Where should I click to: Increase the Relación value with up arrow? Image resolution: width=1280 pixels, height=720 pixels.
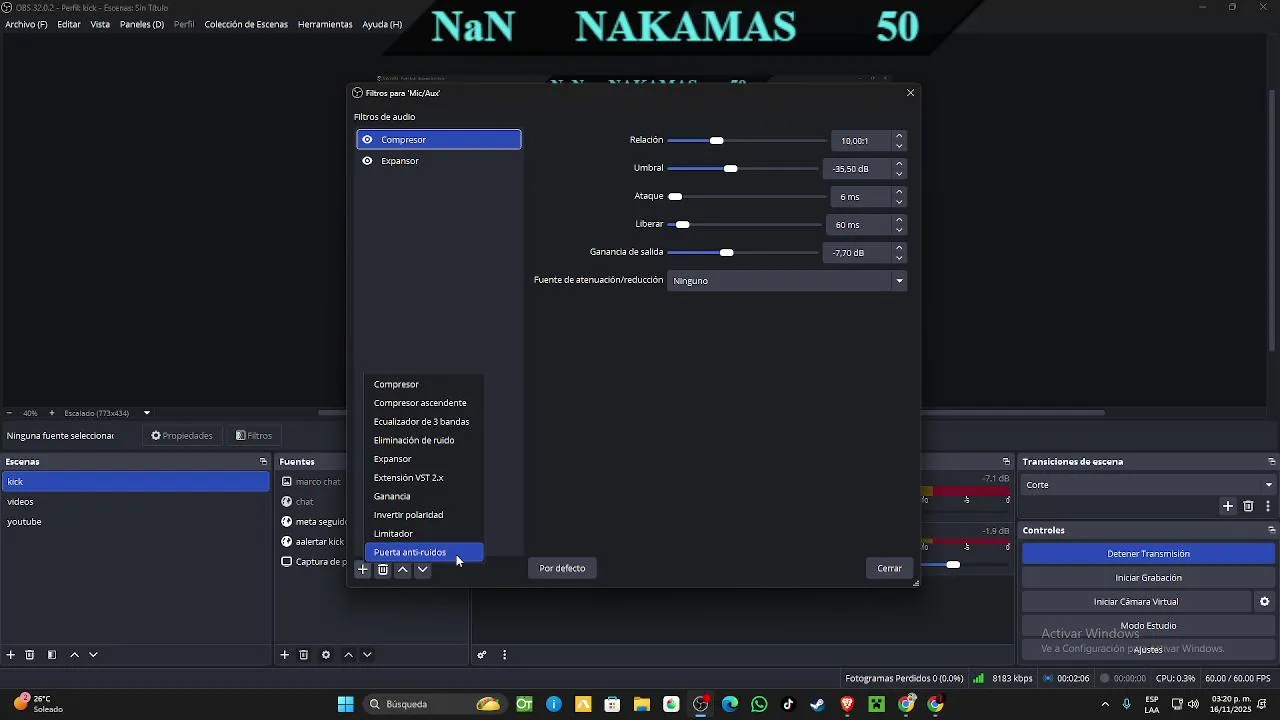tap(899, 136)
